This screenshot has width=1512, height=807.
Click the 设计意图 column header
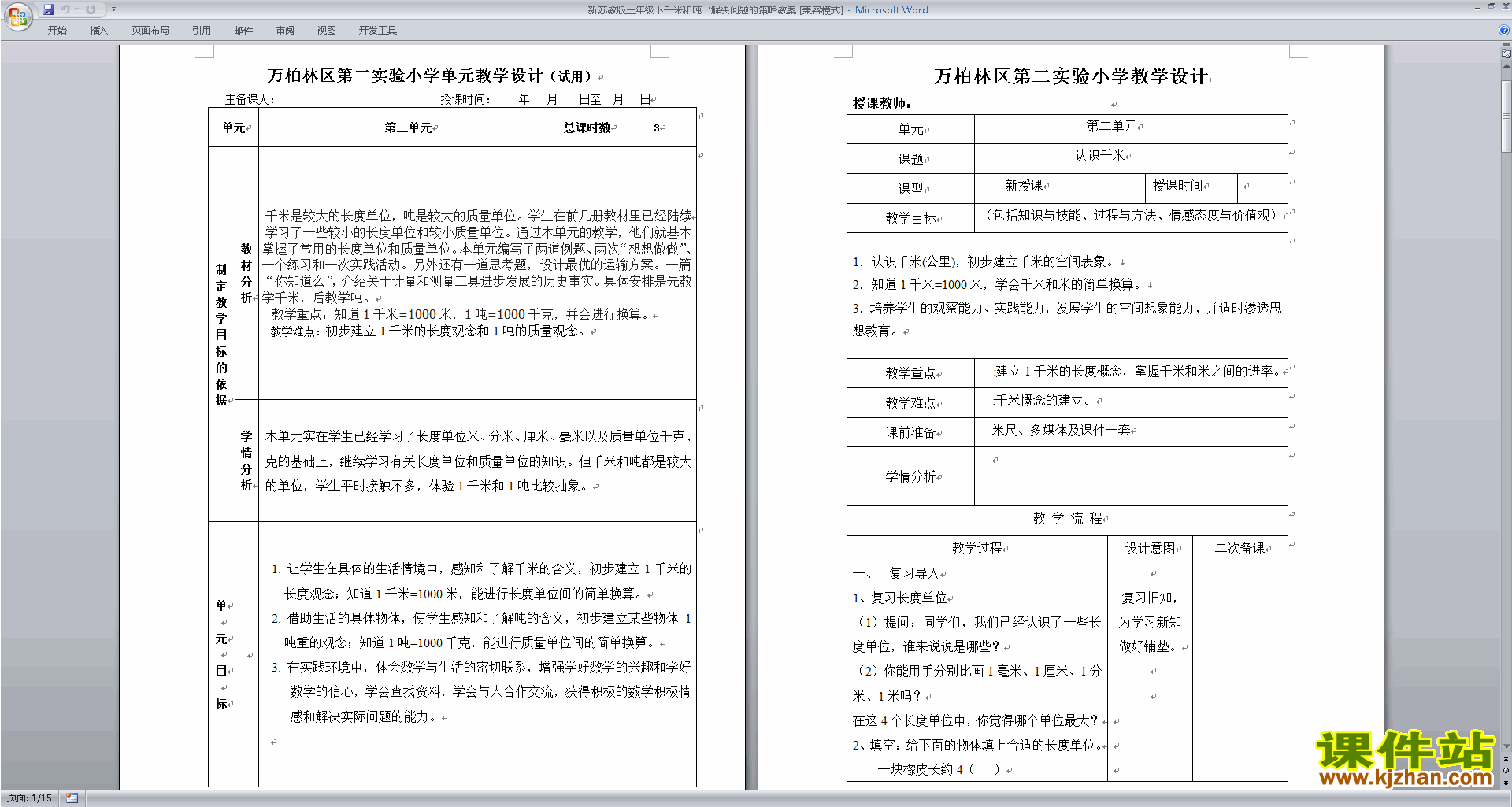click(1150, 548)
